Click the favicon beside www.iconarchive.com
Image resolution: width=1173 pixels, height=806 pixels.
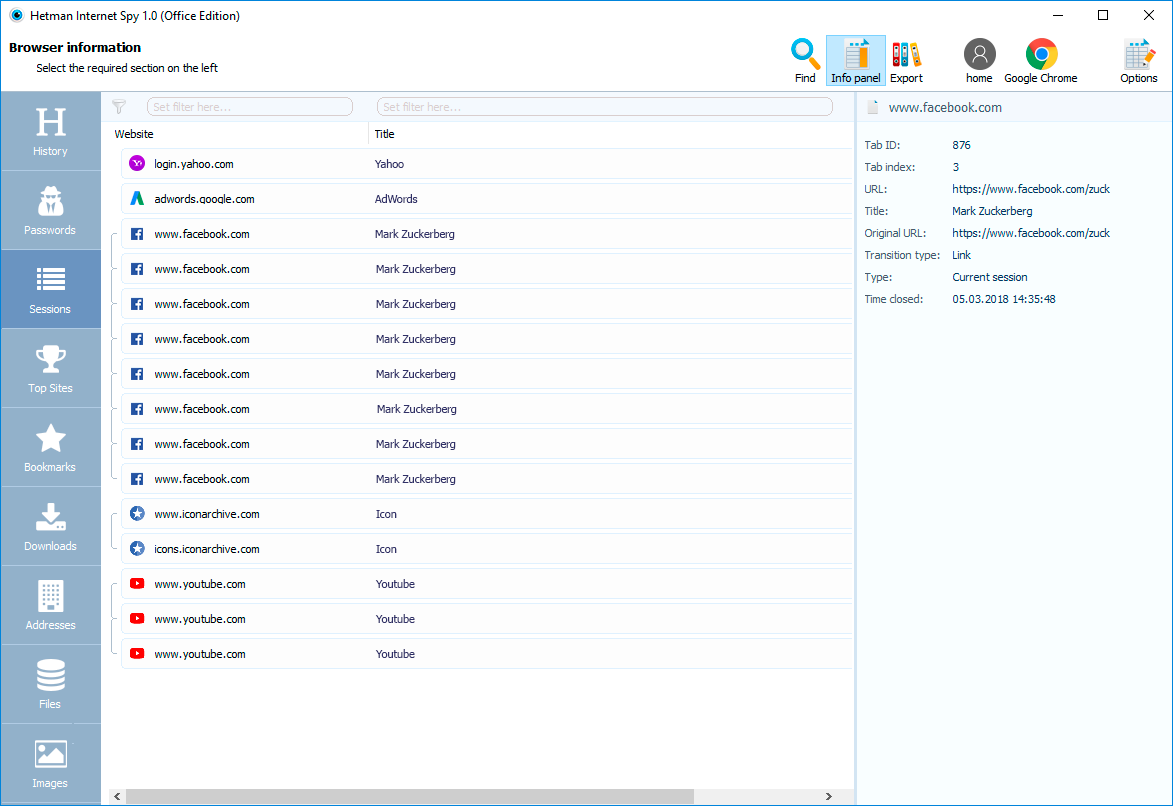[137, 513]
